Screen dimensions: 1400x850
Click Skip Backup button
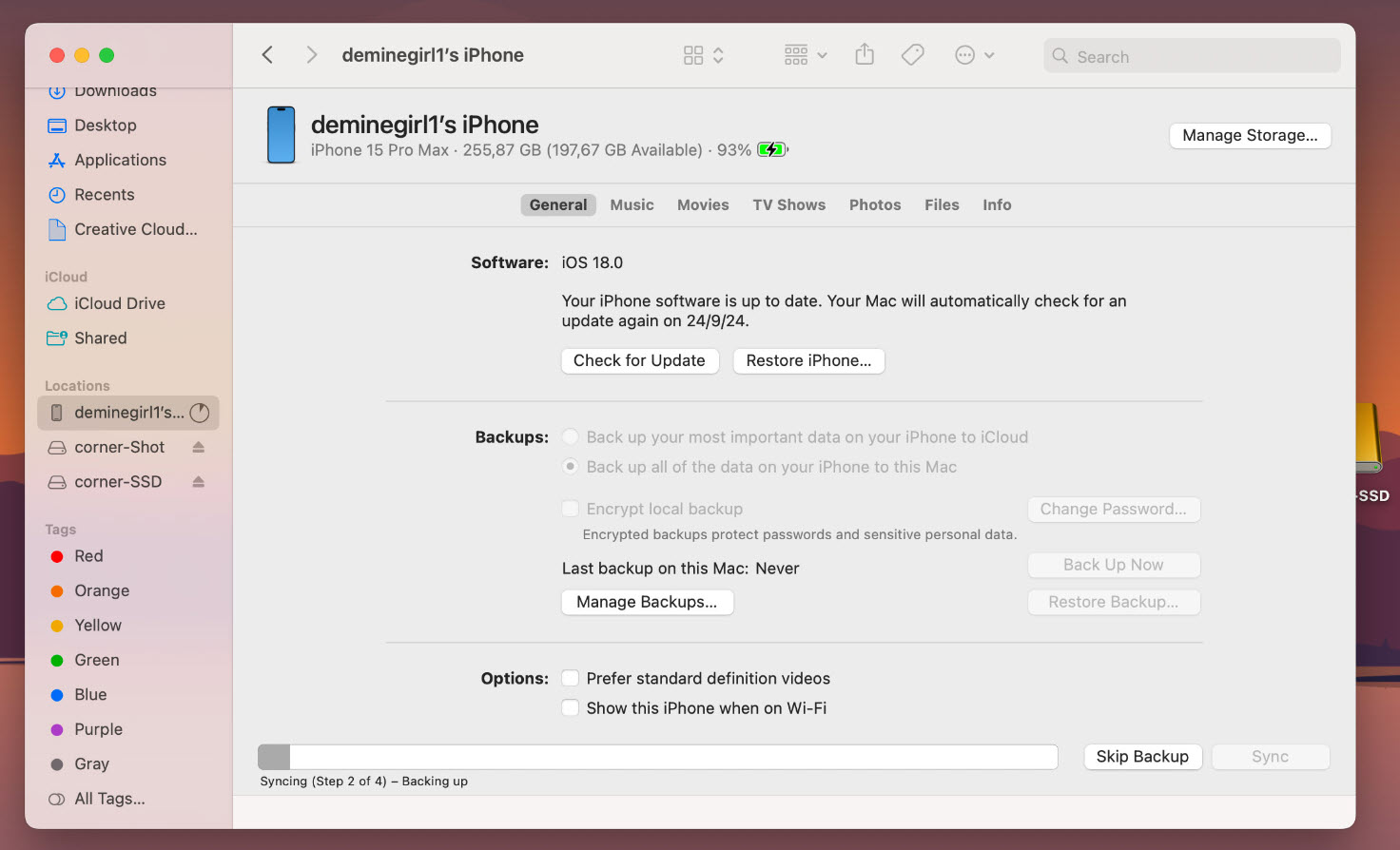coord(1142,757)
